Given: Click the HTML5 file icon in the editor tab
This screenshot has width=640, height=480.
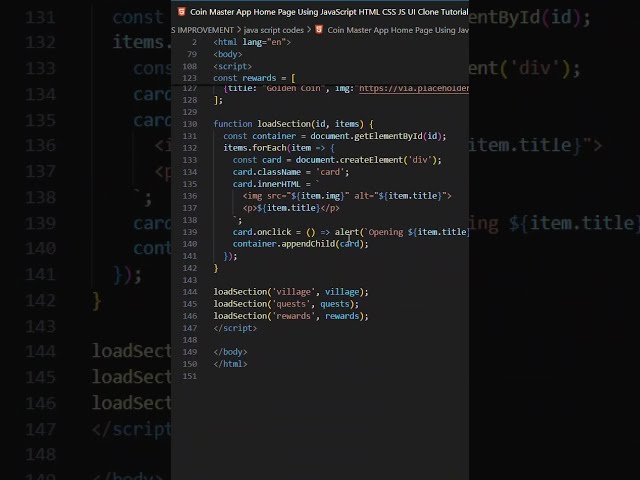Looking at the screenshot, I should click(x=182, y=12).
